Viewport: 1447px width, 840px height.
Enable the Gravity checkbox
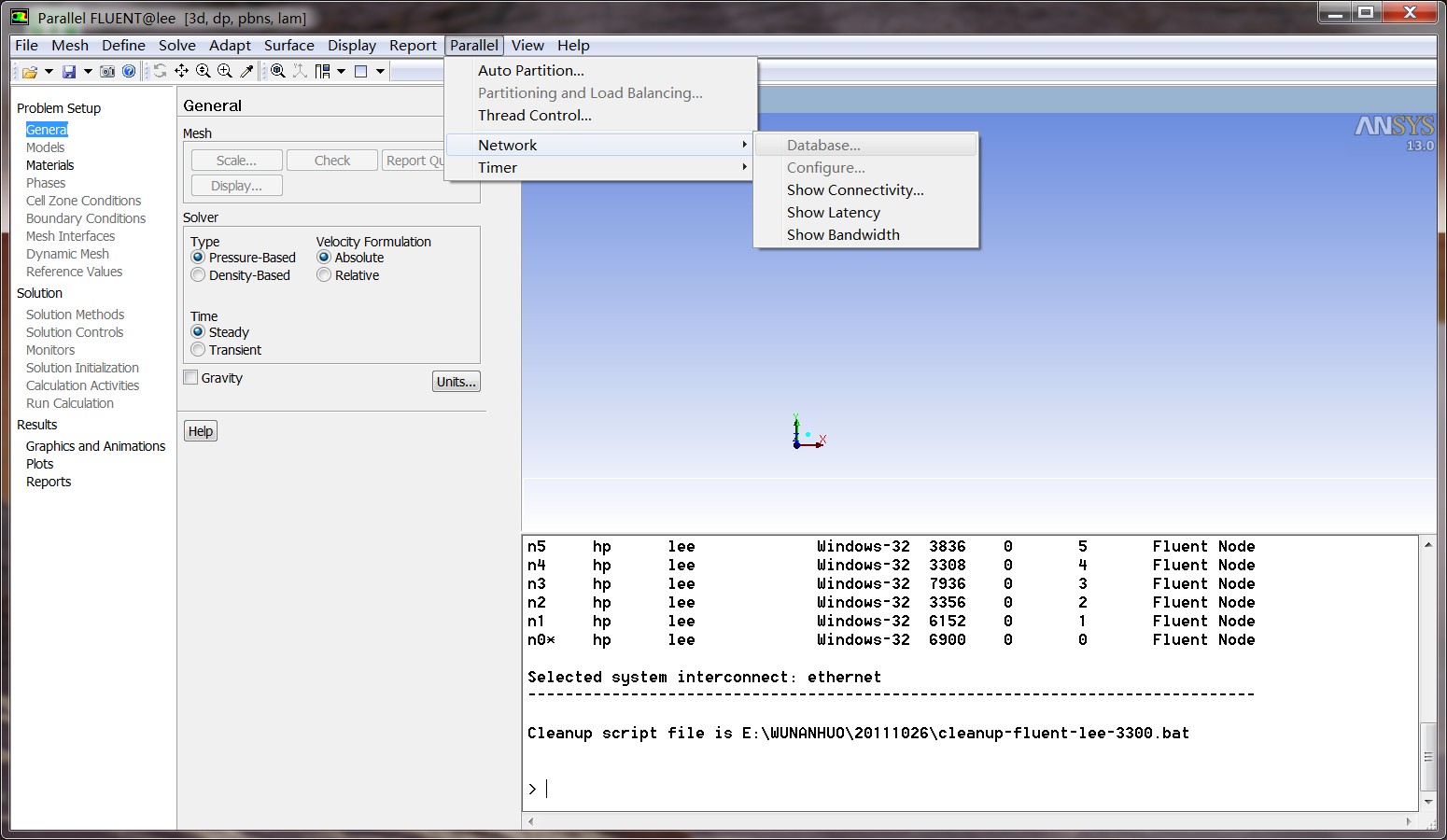pos(191,378)
